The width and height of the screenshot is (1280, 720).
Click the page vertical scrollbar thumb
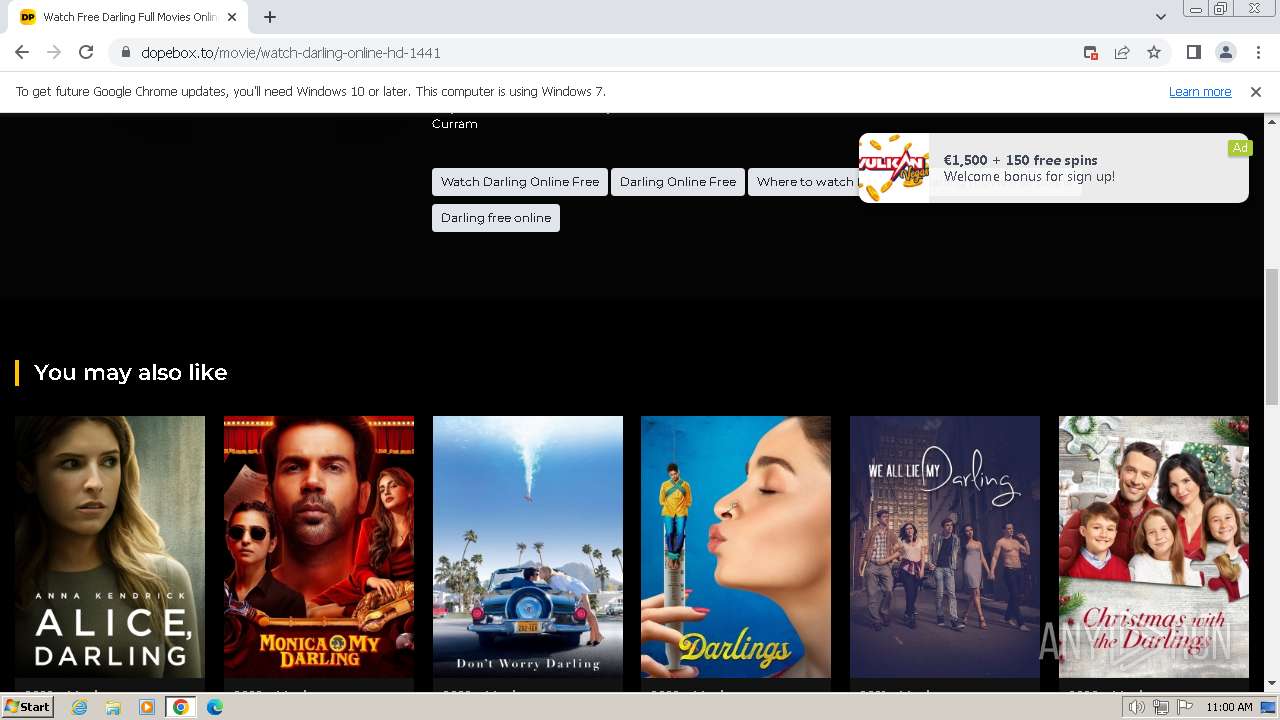coord(1272,335)
